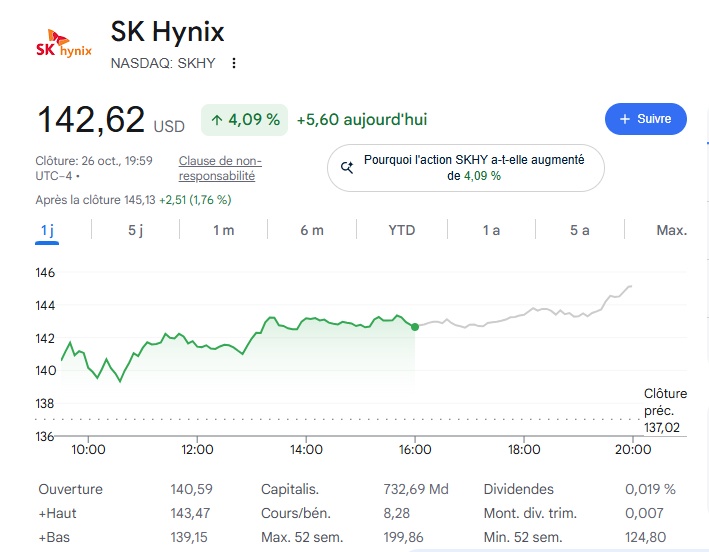Select the 1 j time range tab
This screenshot has width=709, height=552.
(x=47, y=231)
